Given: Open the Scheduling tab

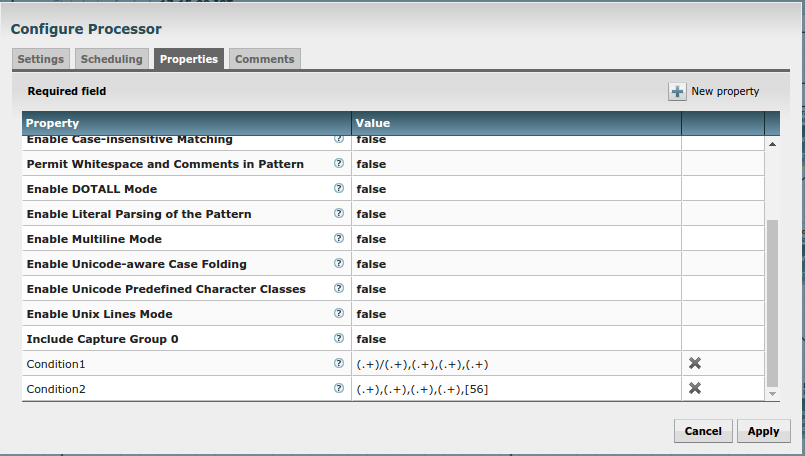Looking at the screenshot, I should 111,59.
